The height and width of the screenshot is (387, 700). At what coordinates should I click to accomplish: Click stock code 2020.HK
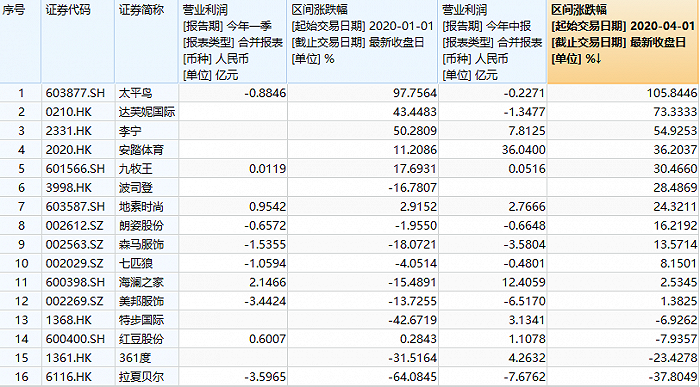tap(68, 150)
